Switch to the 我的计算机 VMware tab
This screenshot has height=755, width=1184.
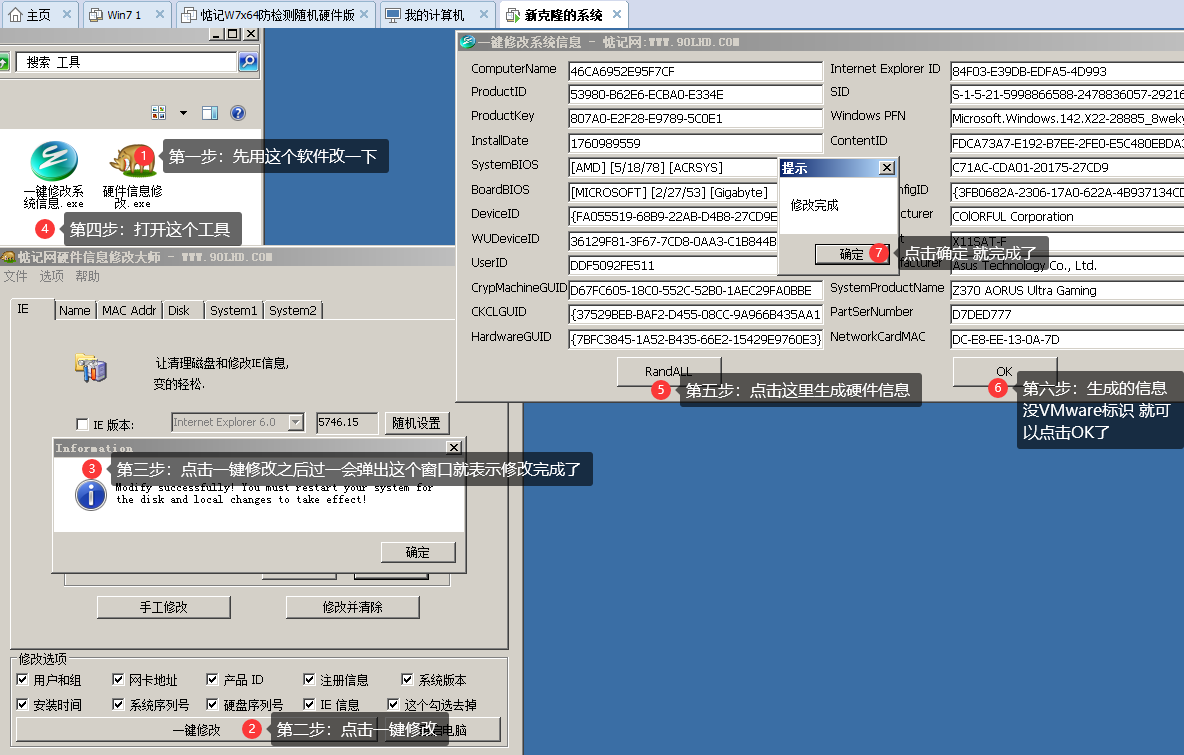point(436,14)
